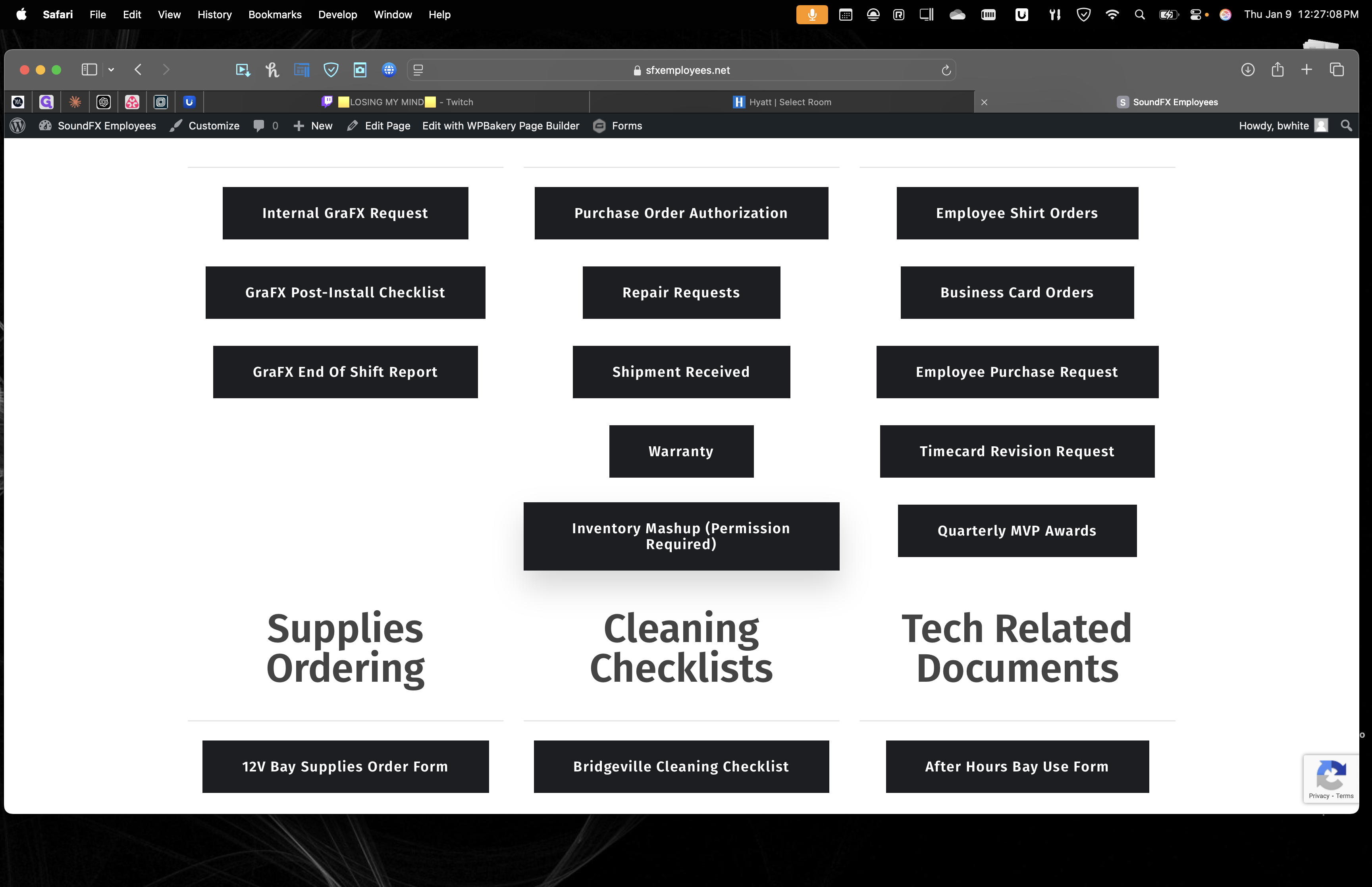
Task: Click the Warranty button
Action: click(x=681, y=451)
